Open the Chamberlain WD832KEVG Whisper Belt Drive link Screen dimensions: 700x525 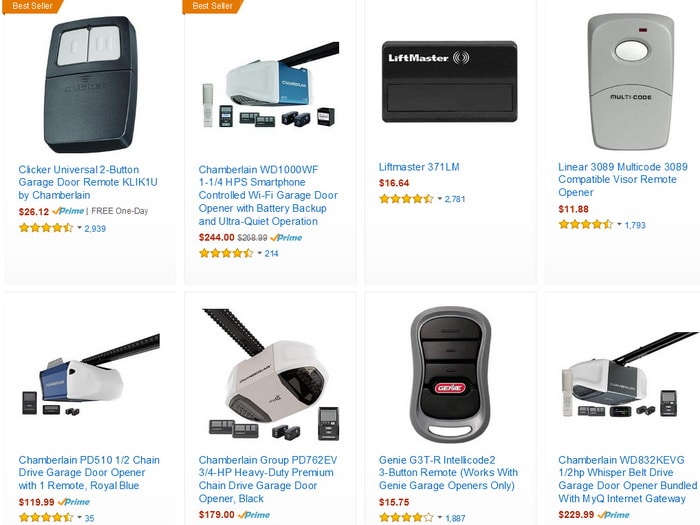(x=627, y=479)
